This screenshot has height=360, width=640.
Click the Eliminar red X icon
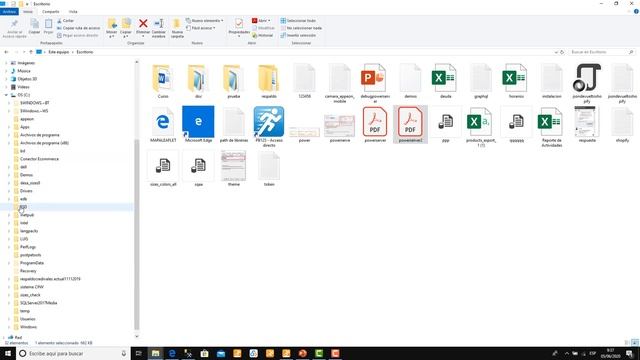[x=143, y=23]
